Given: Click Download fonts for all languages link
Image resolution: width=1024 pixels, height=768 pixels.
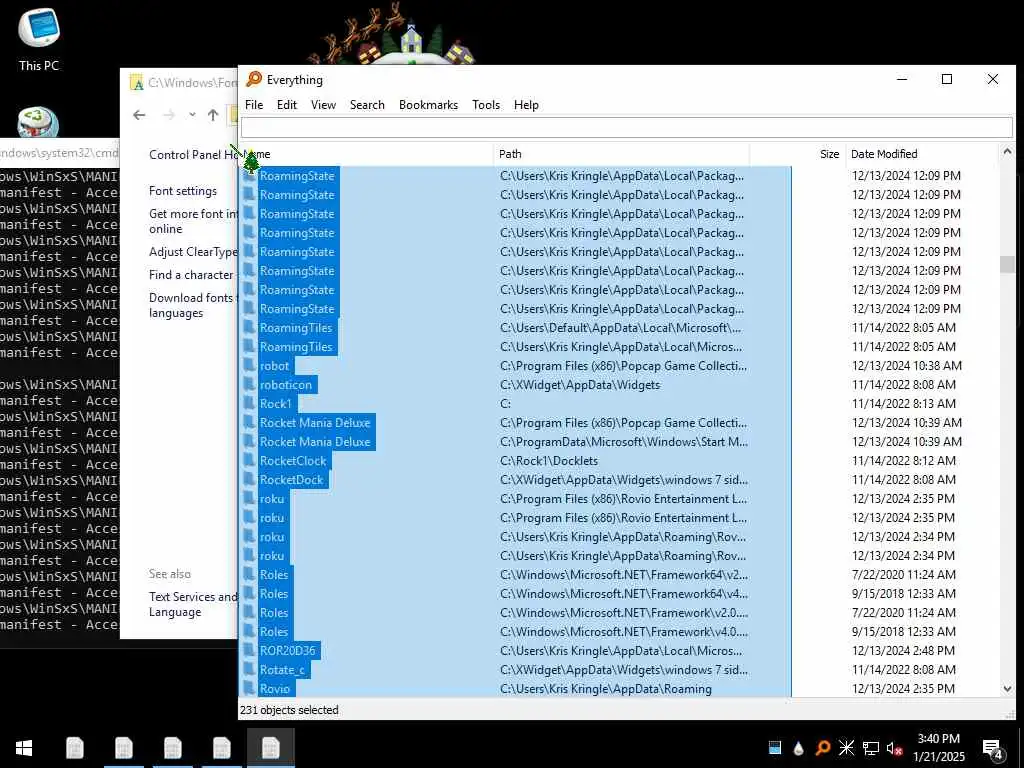Looking at the screenshot, I should [192, 305].
